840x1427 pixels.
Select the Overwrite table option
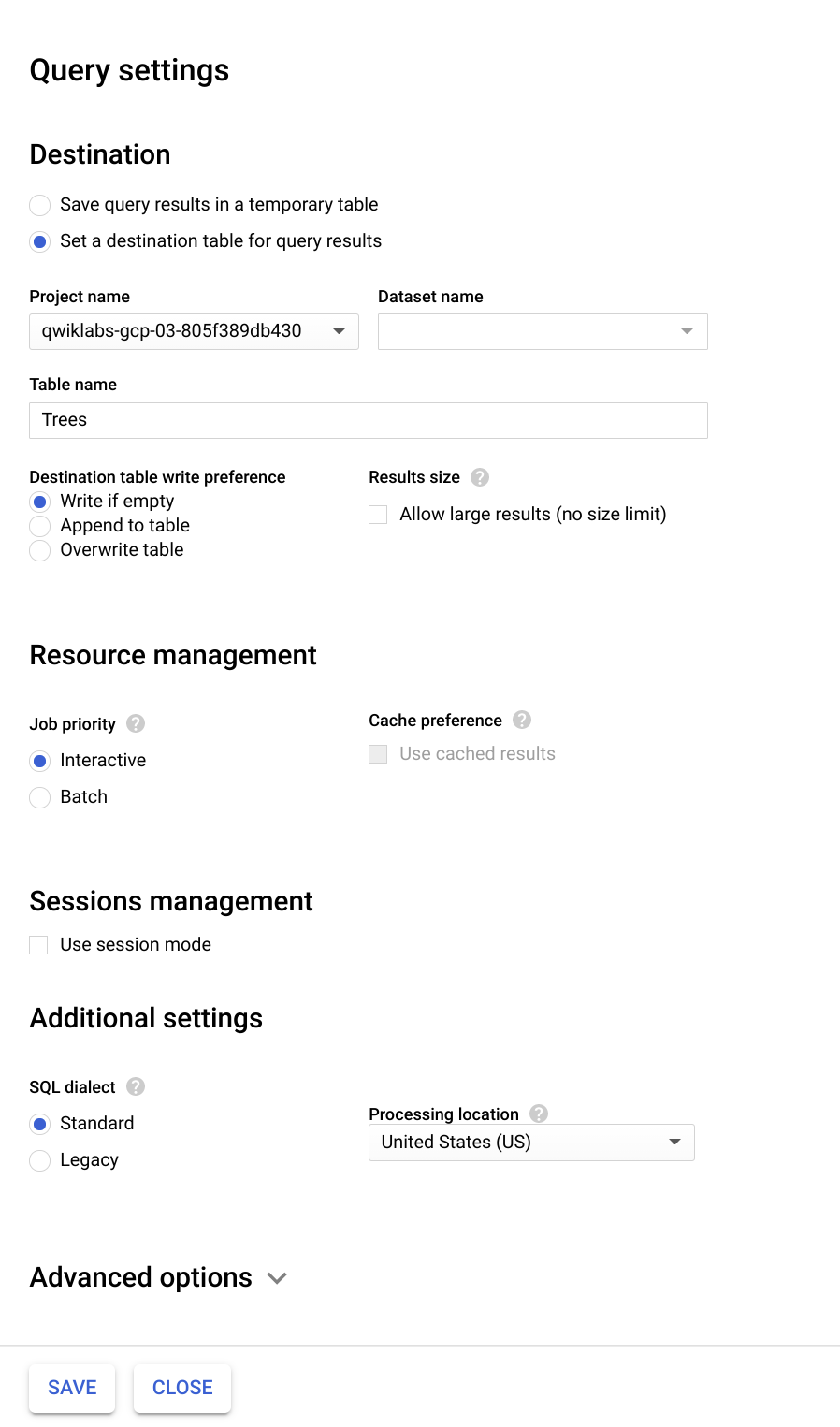(x=39, y=550)
